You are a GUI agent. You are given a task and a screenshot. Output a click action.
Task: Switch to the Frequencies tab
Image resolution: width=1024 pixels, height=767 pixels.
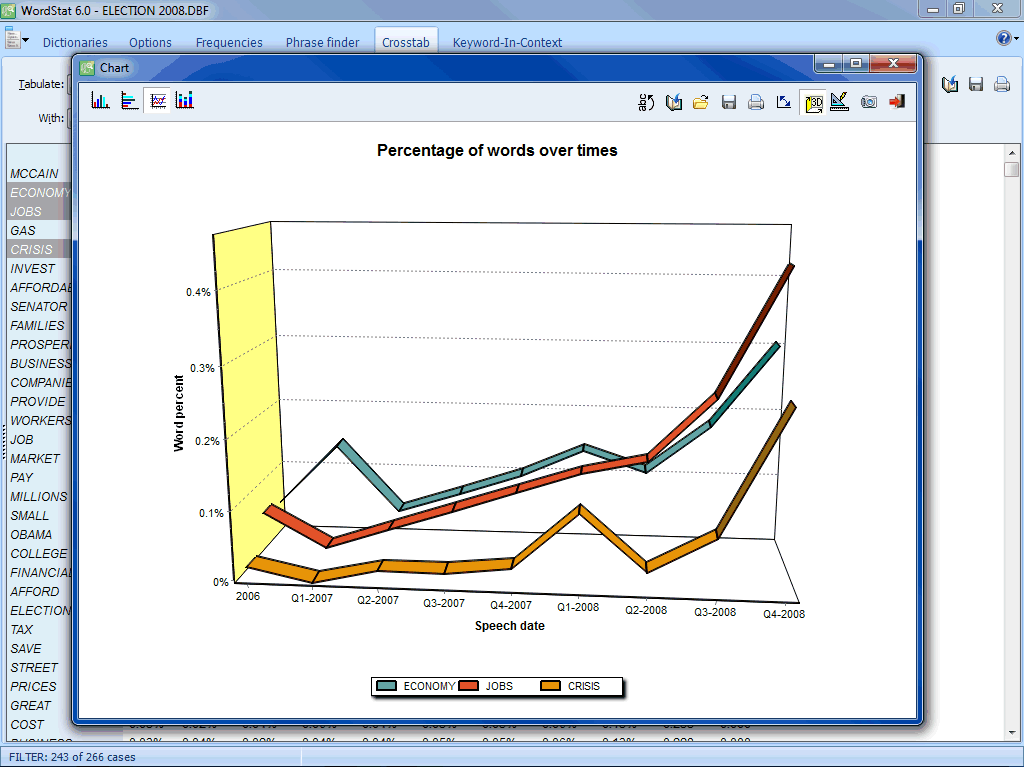(229, 42)
